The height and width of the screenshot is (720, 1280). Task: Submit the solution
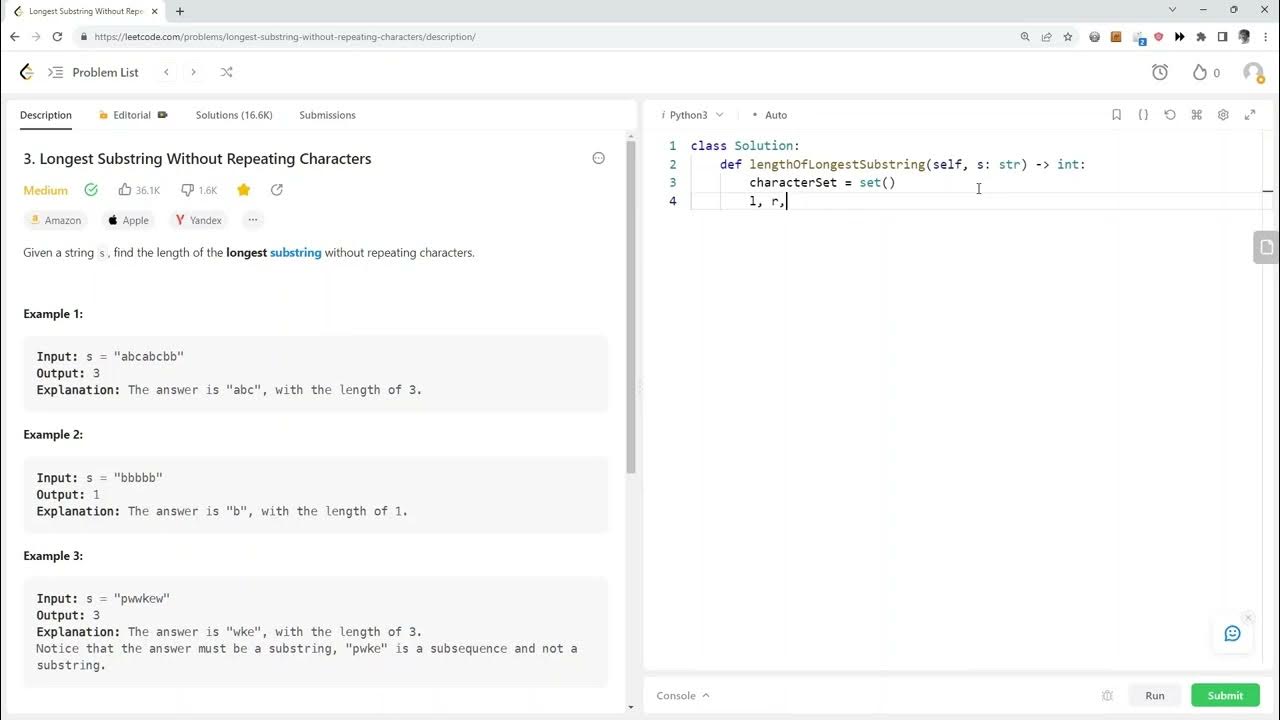click(x=1225, y=695)
